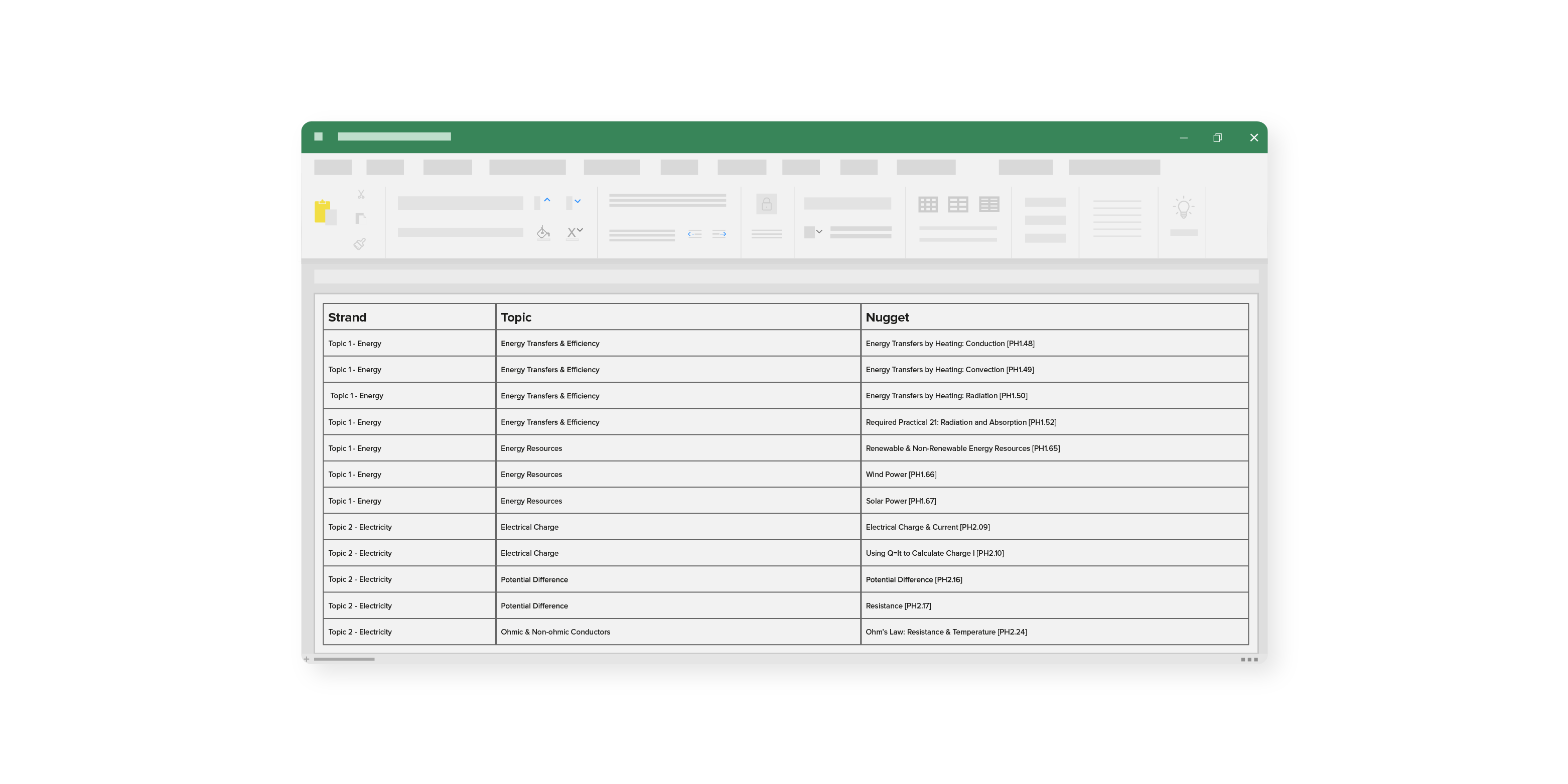Decrease font size with the down chevron
The image size is (1568, 784).
point(578,201)
